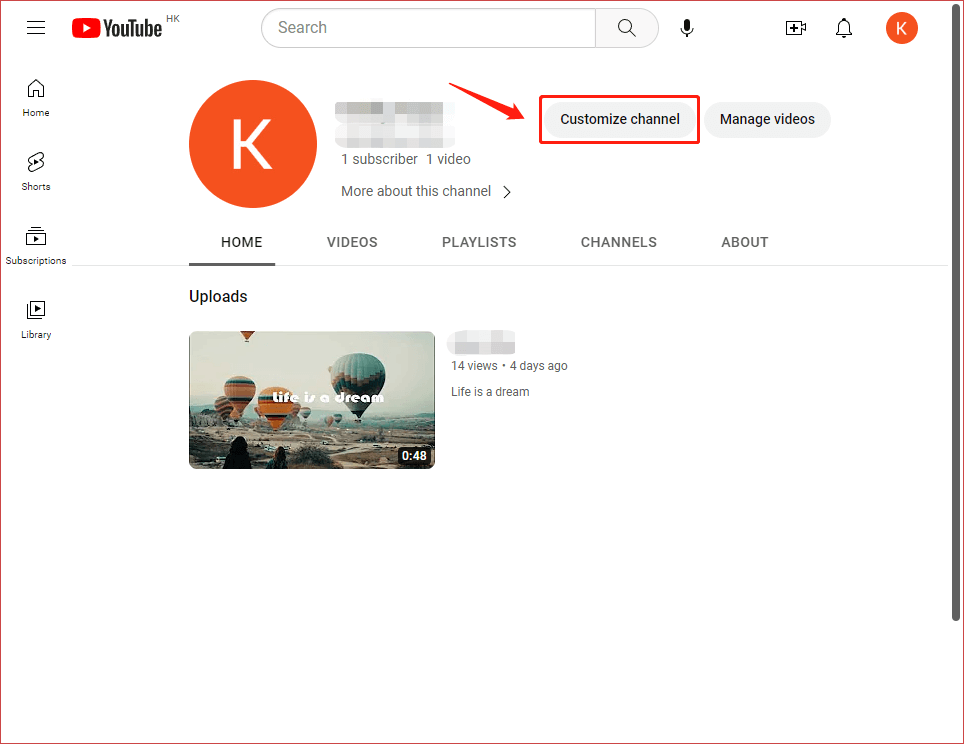Start a voice search with the microphone icon
This screenshot has width=964, height=744.
click(x=687, y=28)
